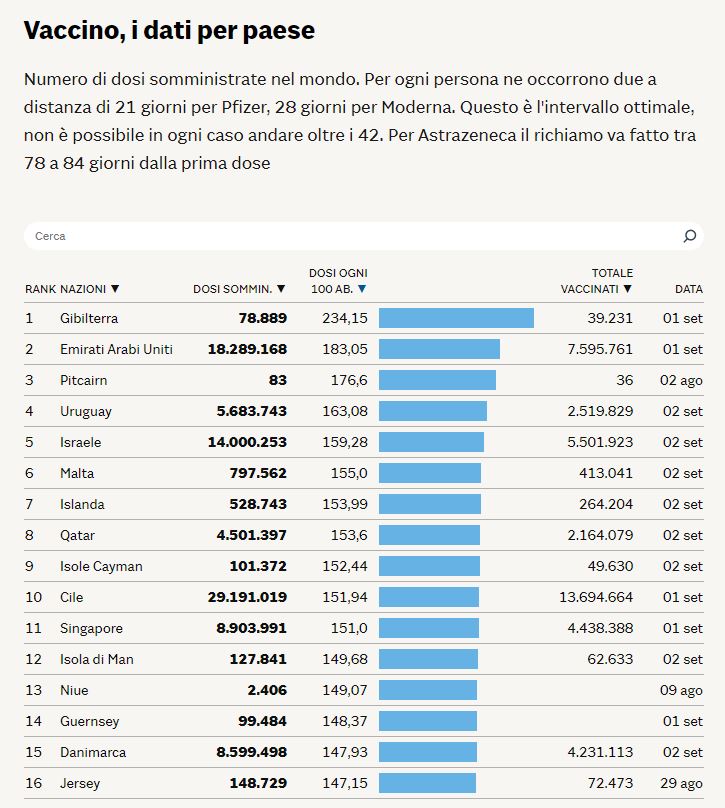725x808 pixels.
Task: Click Danimarca country name
Action: 92,752
